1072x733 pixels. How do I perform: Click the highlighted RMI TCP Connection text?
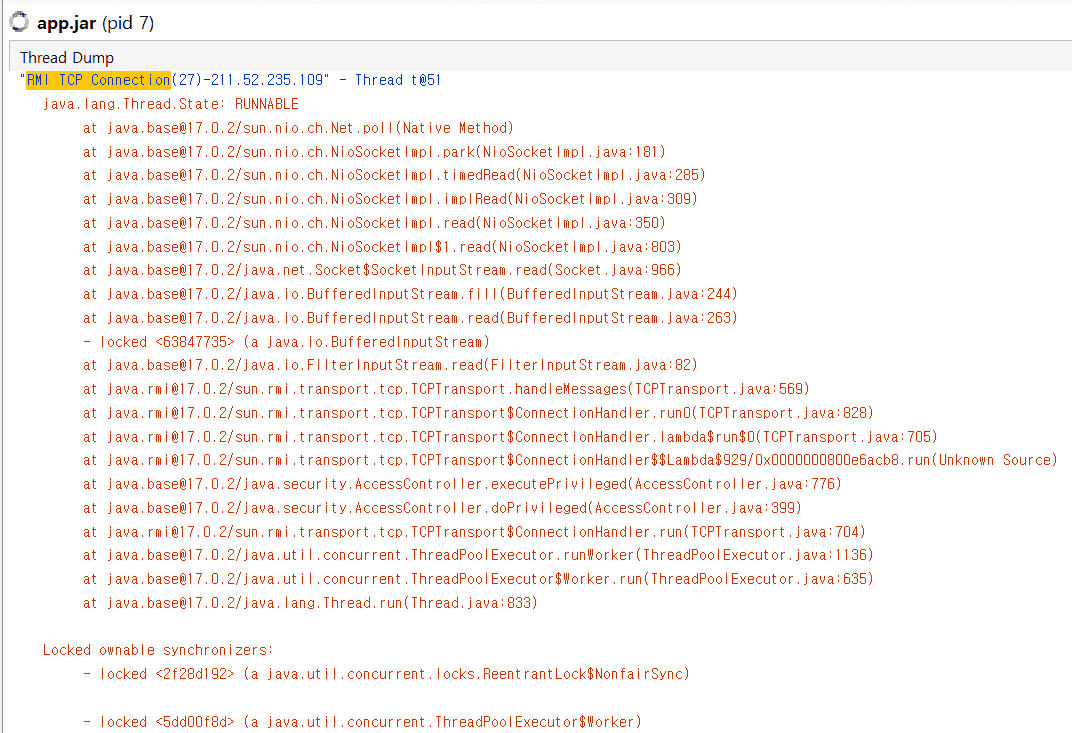98,80
